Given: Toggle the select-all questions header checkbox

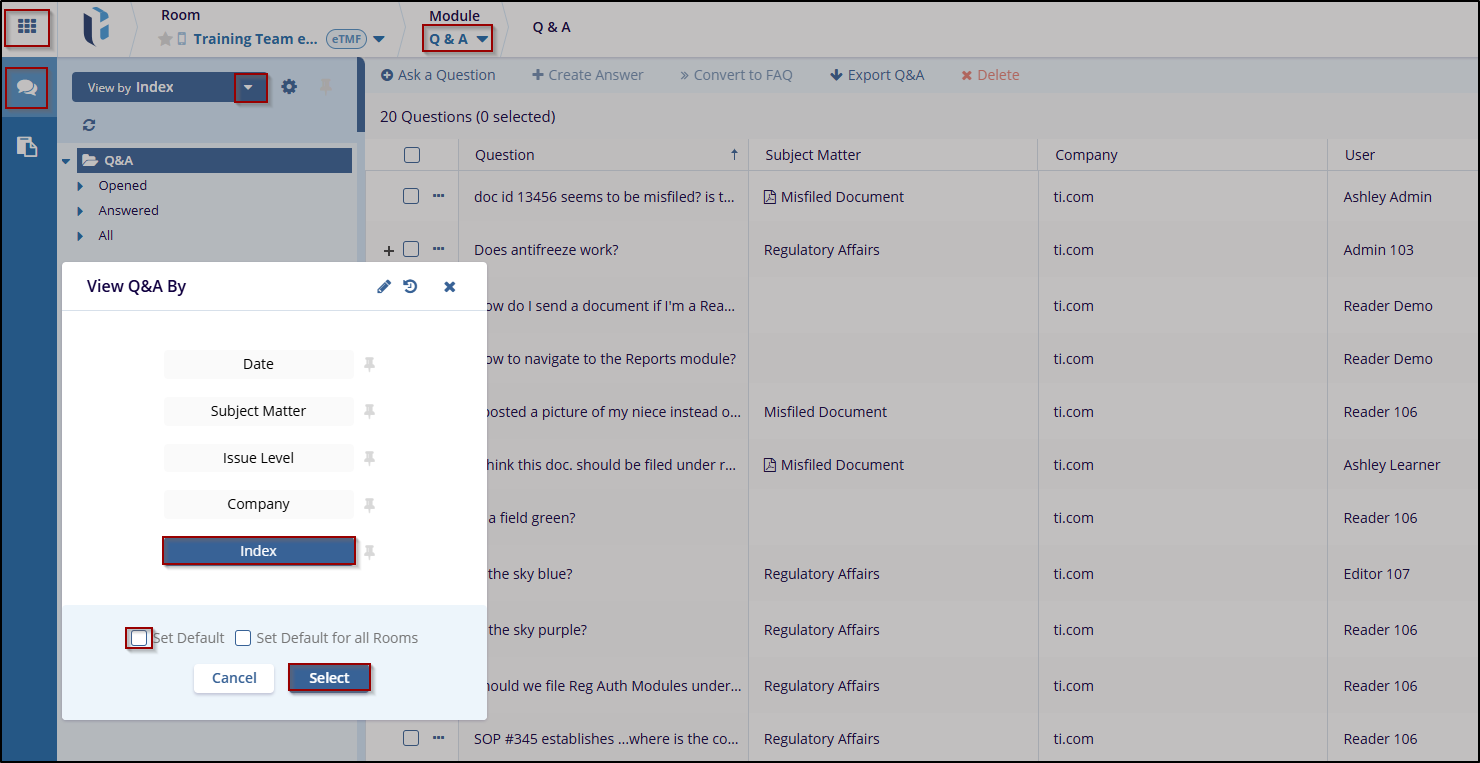Looking at the screenshot, I should 412,155.
